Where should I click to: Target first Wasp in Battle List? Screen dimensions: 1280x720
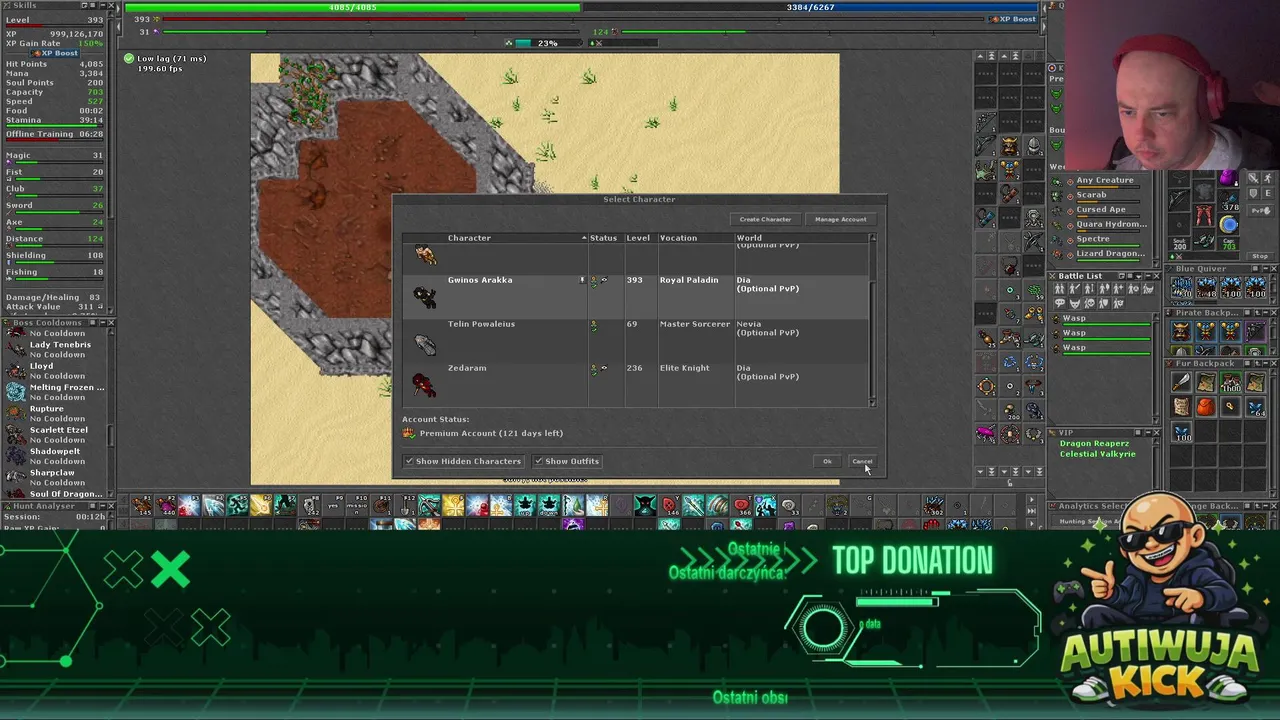[1100, 319]
